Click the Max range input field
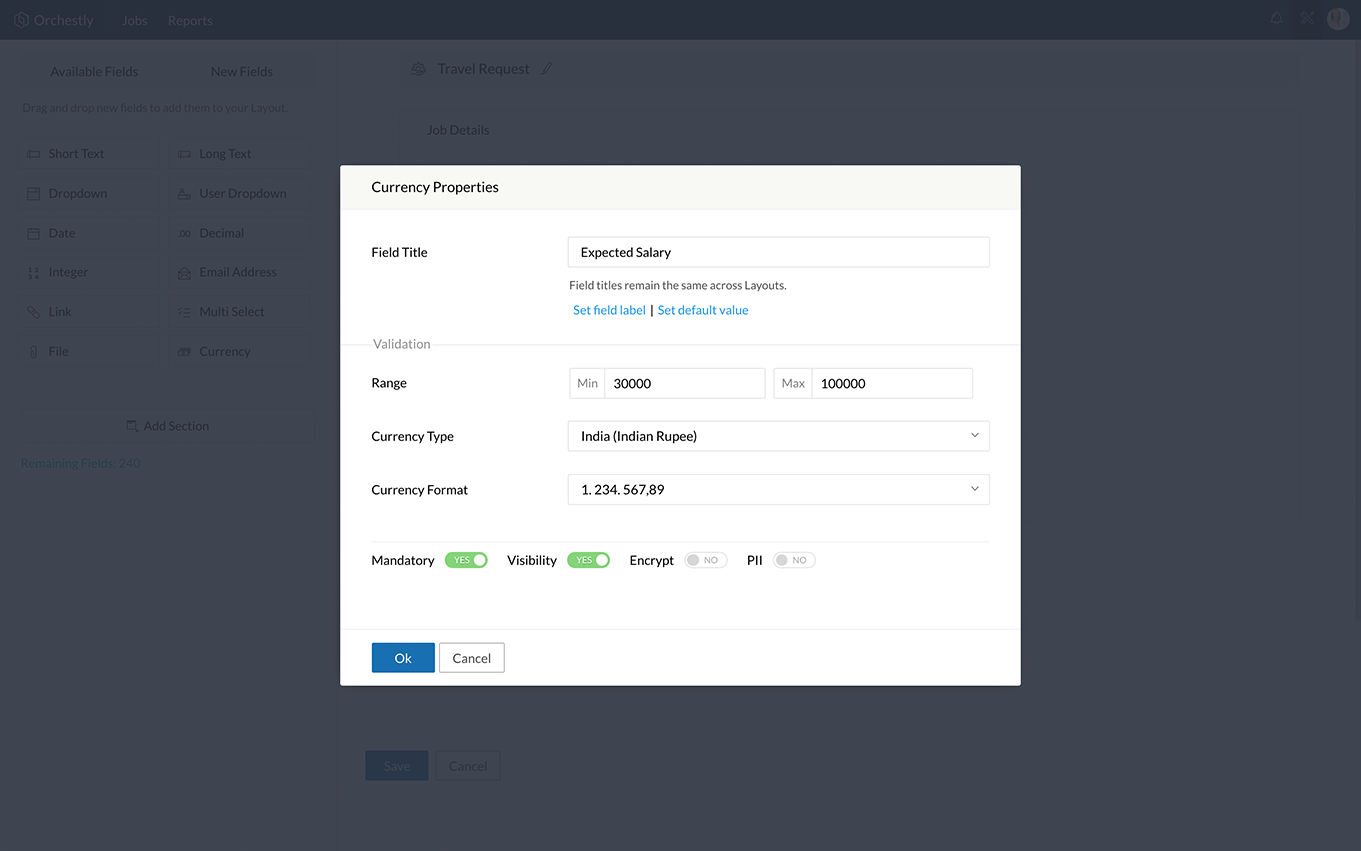This screenshot has height=851, width=1361. pos(891,383)
